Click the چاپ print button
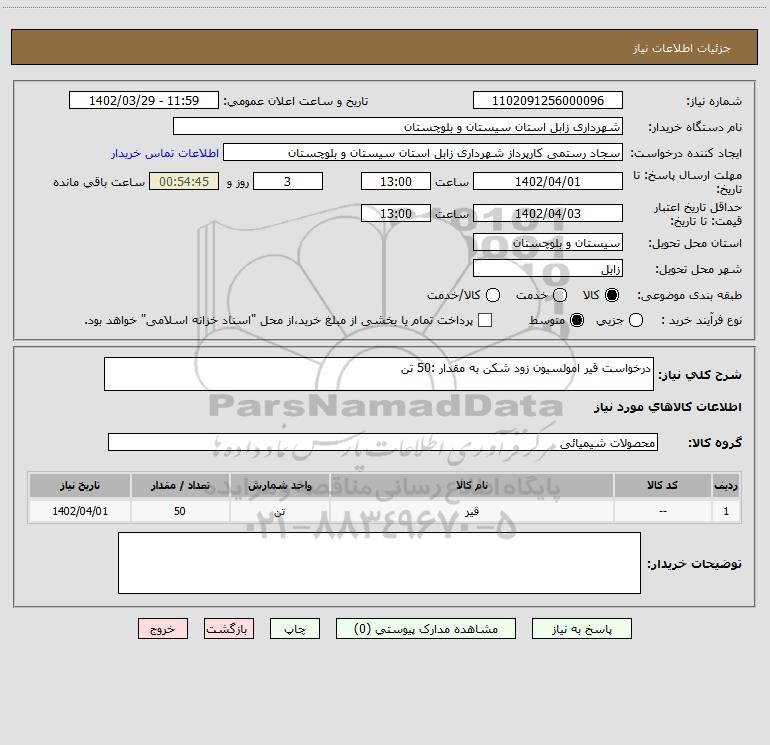Viewport: 770px width, 745px height. 295,629
